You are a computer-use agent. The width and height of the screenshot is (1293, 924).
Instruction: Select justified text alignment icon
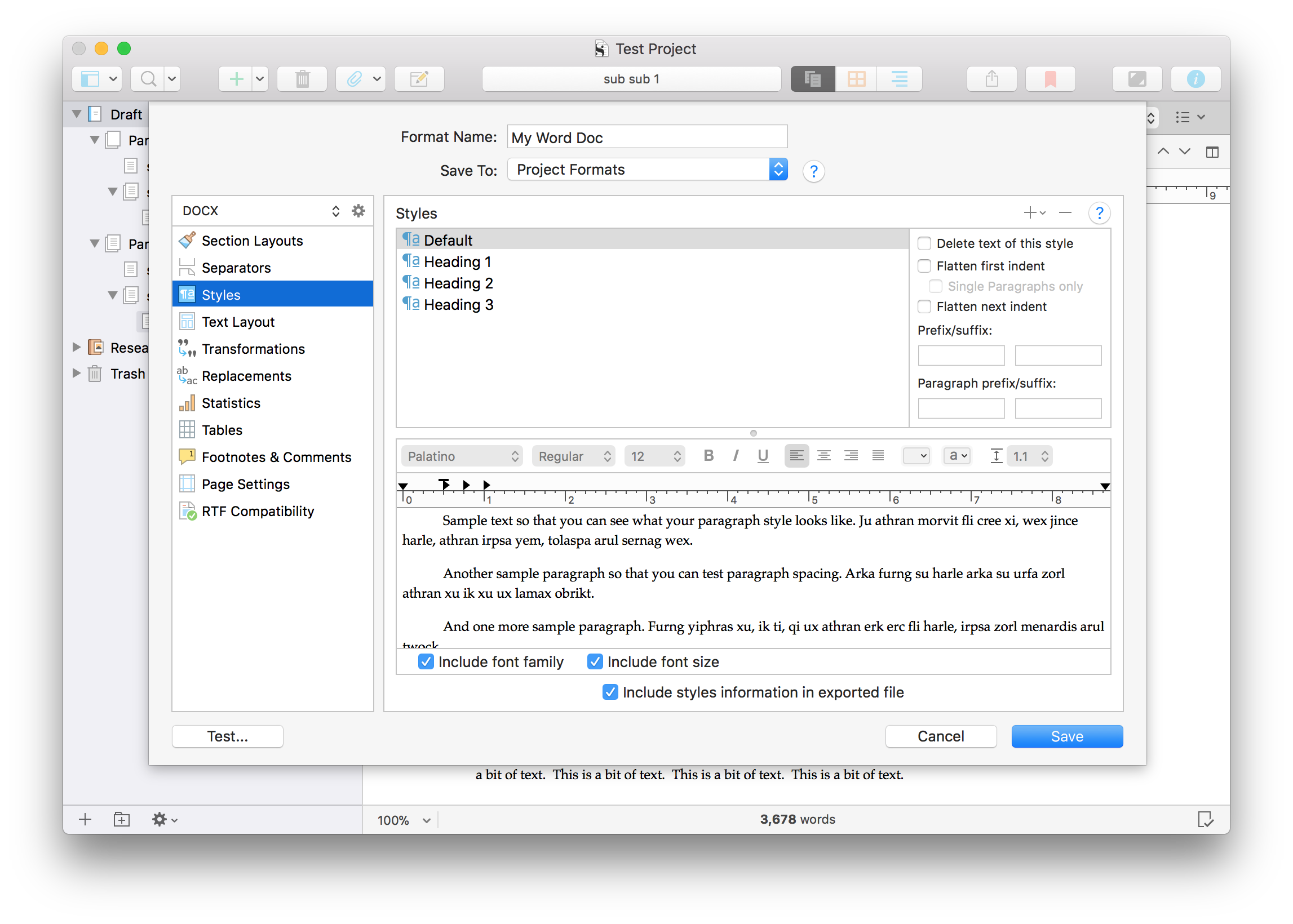878,456
